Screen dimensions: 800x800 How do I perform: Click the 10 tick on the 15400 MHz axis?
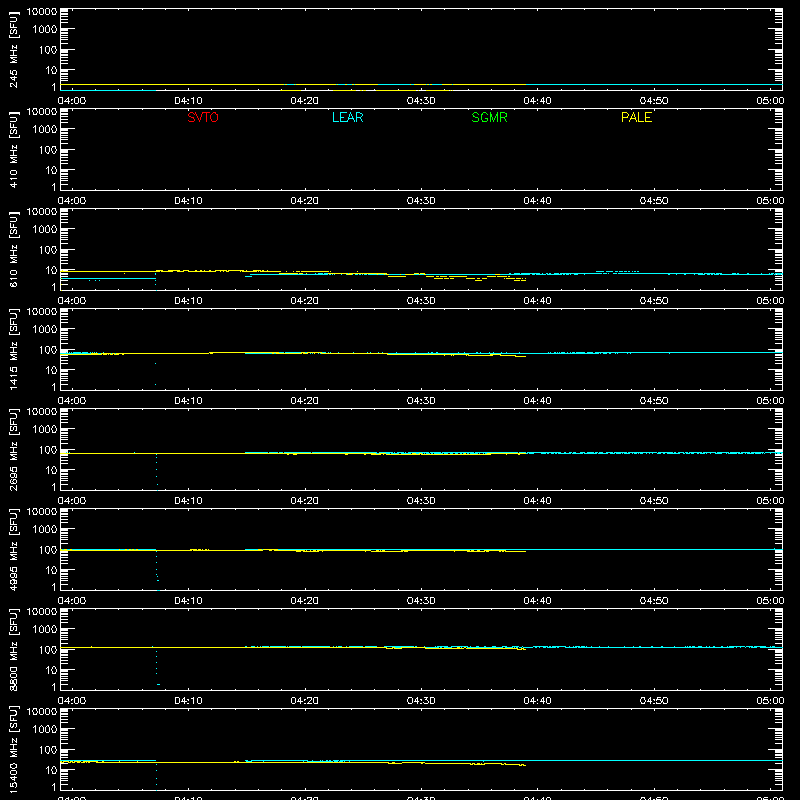coord(51,770)
